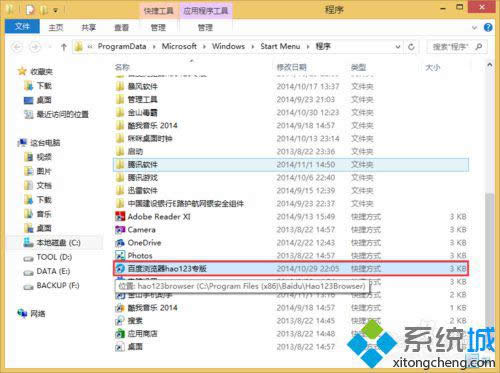Select the Camera shortcut icon
The height and width of the screenshot is (373, 500).
click(120, 230)
